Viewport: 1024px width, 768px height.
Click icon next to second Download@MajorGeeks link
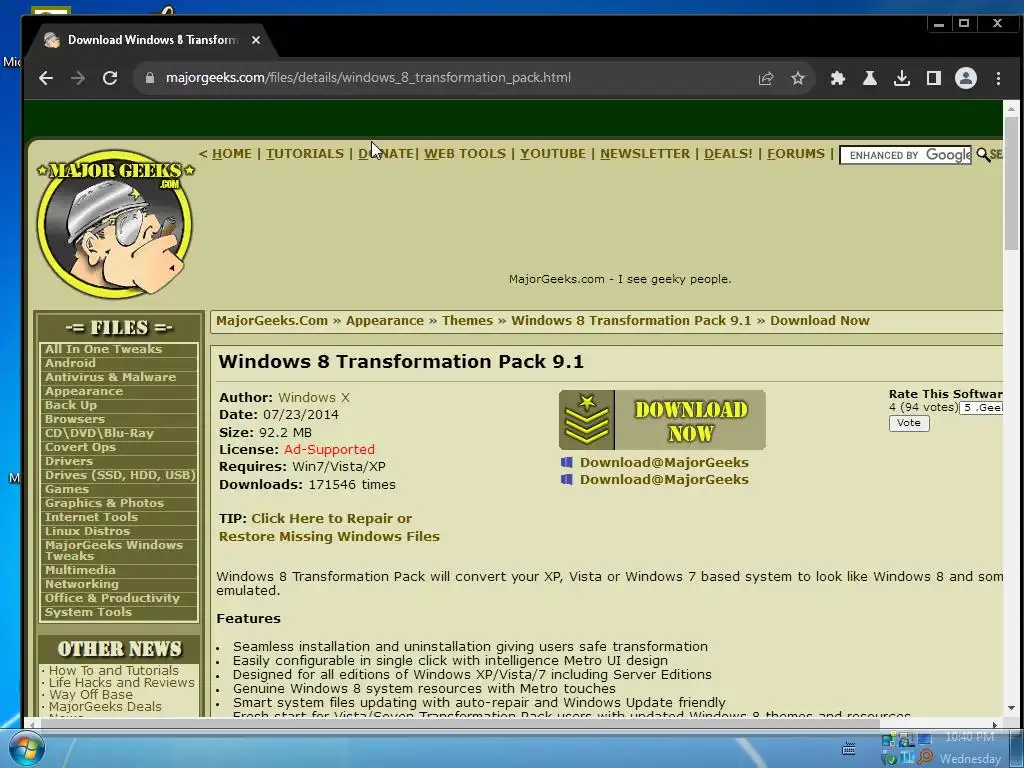coord(566,479)
